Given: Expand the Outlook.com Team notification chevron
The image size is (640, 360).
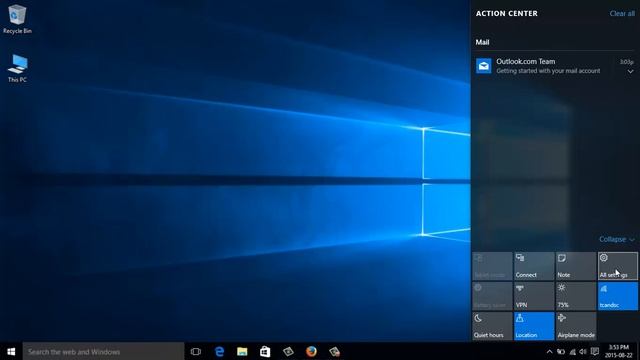Looking at the screenshot, I should point(630,71).
